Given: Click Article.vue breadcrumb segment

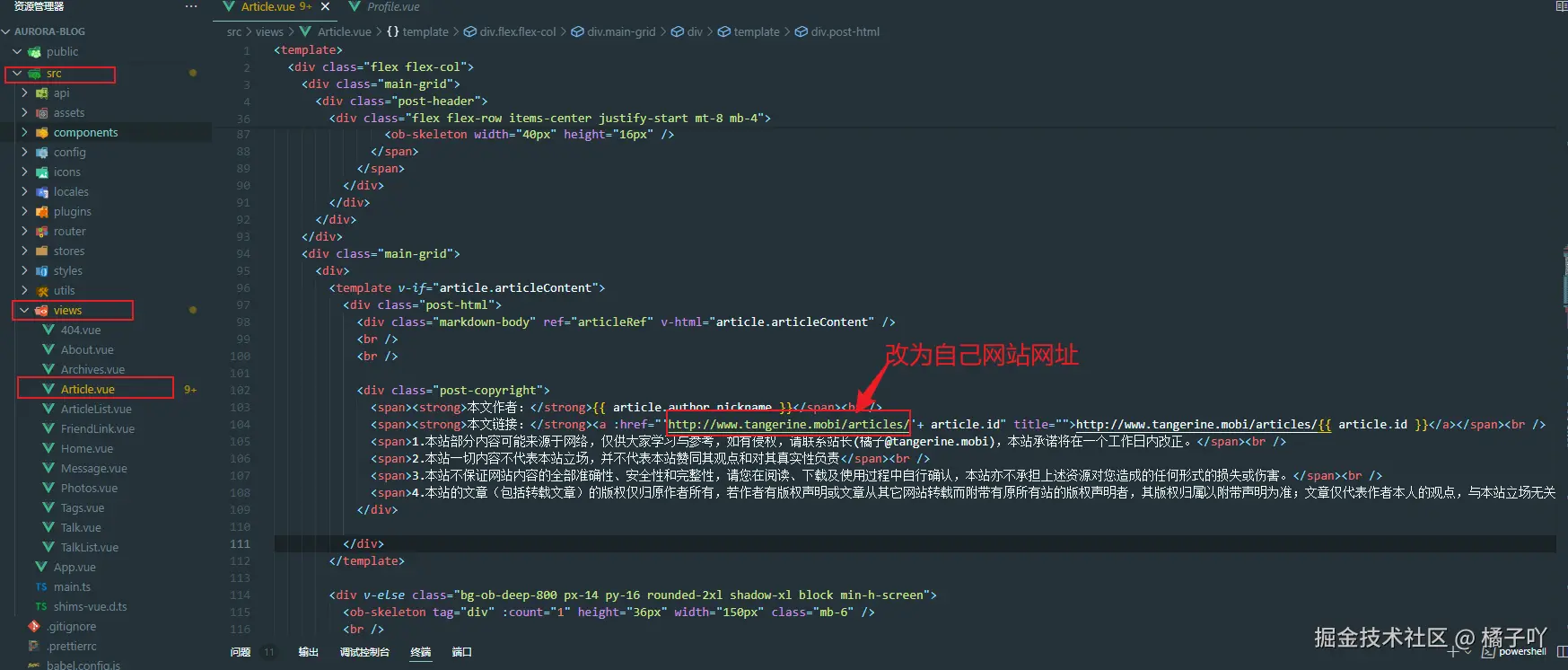Looking at the screenshot, I should pos(345,31).
